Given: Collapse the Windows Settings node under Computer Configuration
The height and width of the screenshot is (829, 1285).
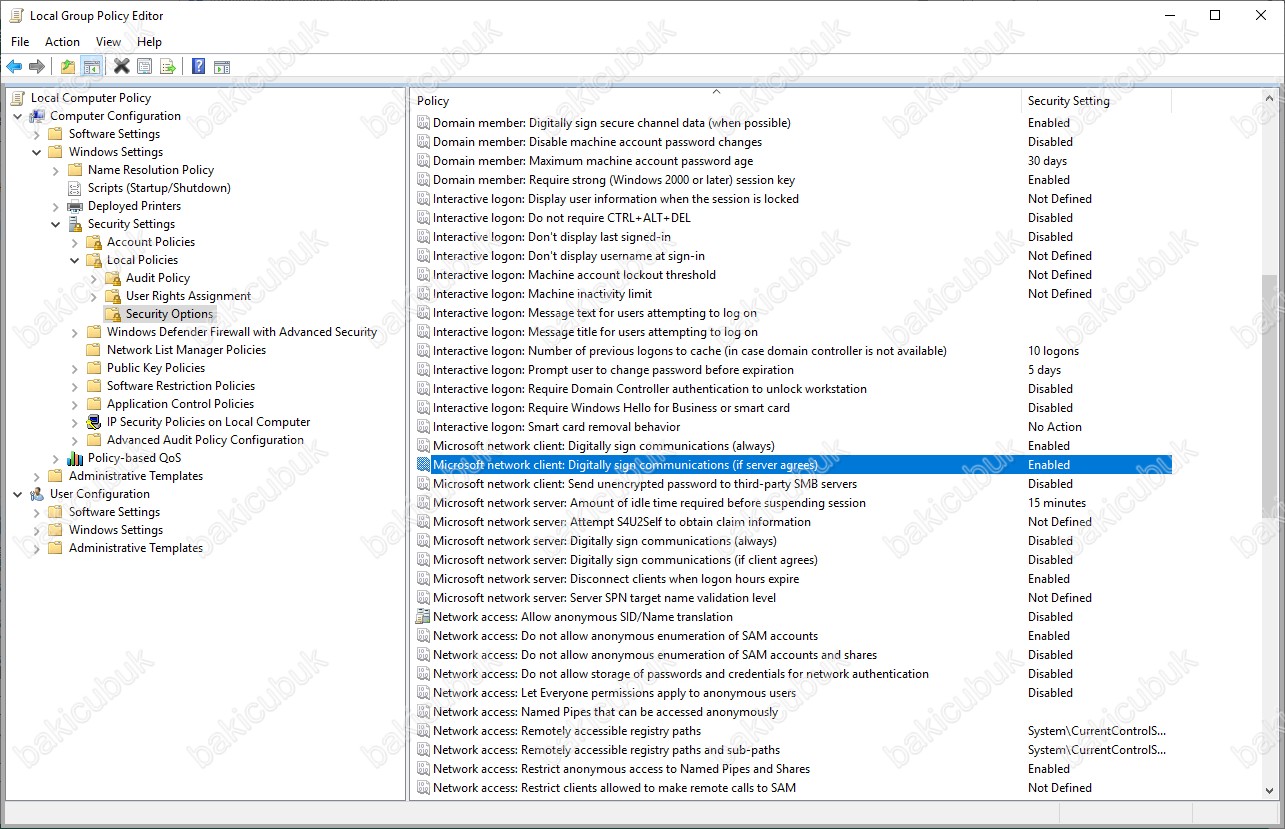Looking at the screenshot, I should point(37,152).
